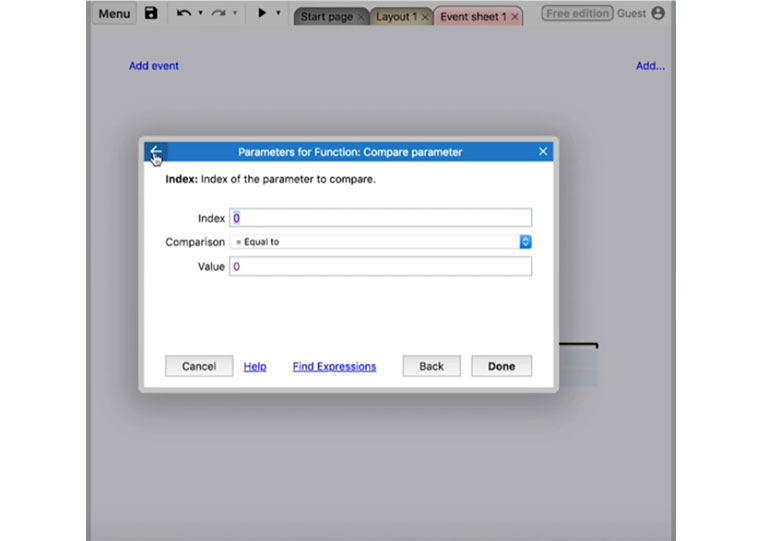Click the preview play icon

(x=262, y=13)
